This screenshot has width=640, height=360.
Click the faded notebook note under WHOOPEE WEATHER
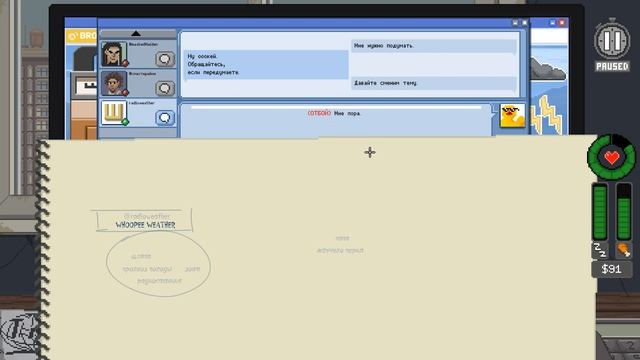158,264
